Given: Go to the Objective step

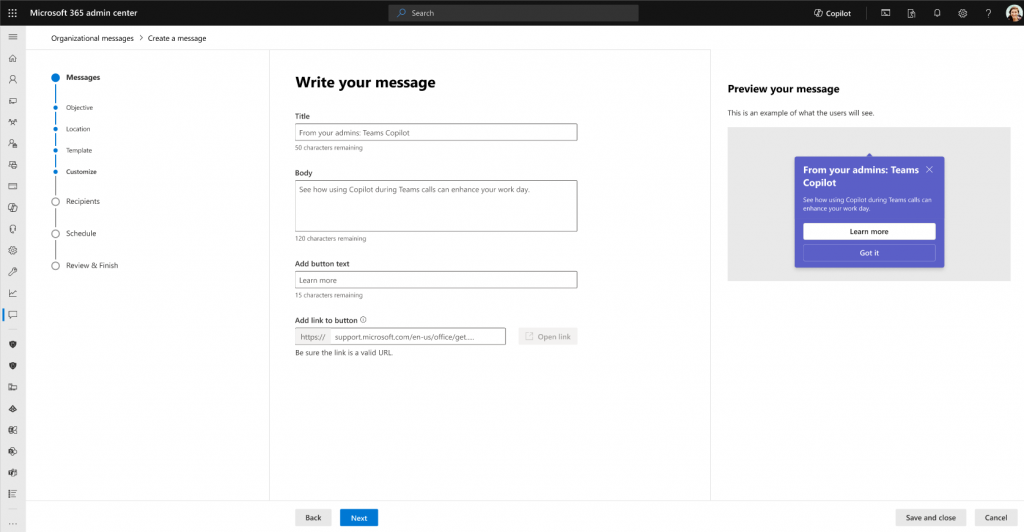Looking at the screenshot, I should coord(79,108).
